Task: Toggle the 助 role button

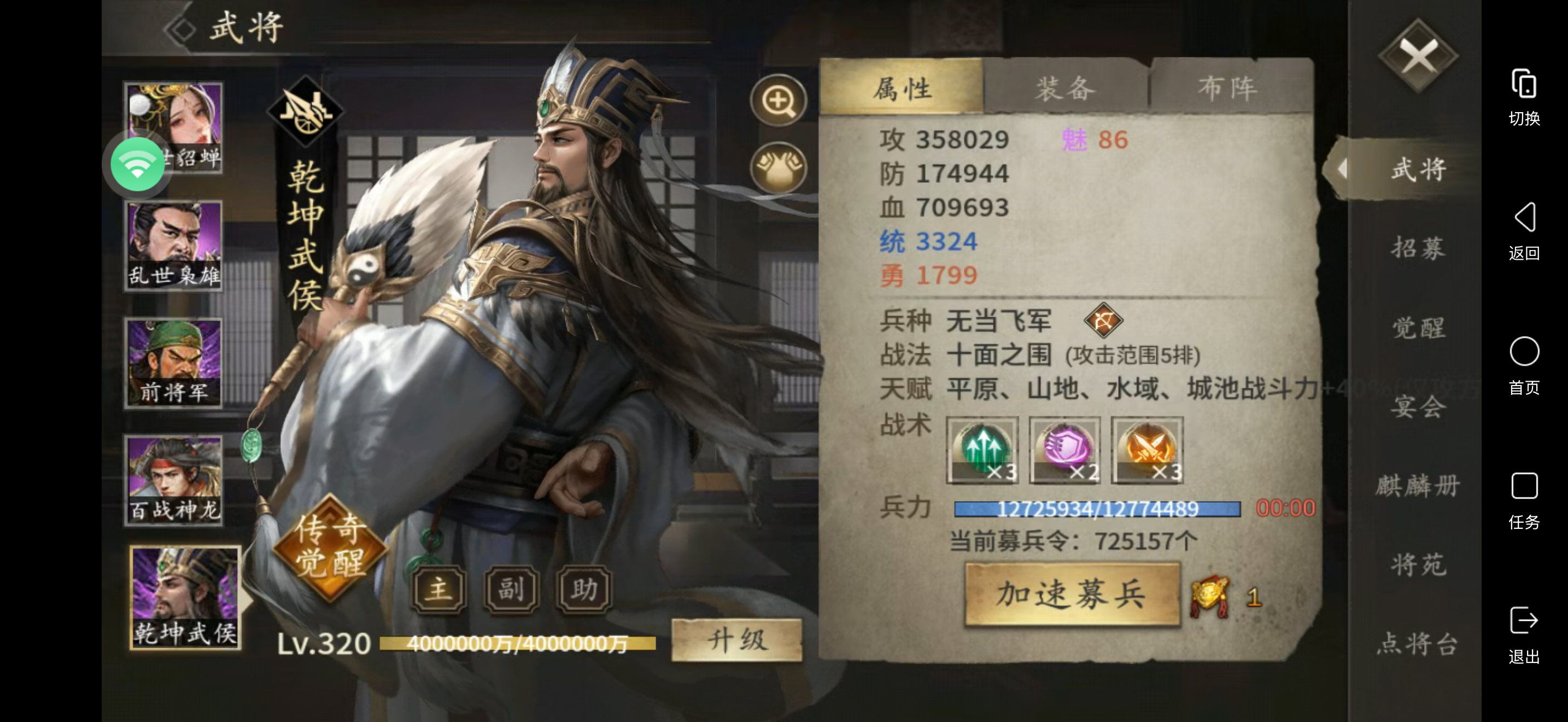Action: [x=584, y=589]
